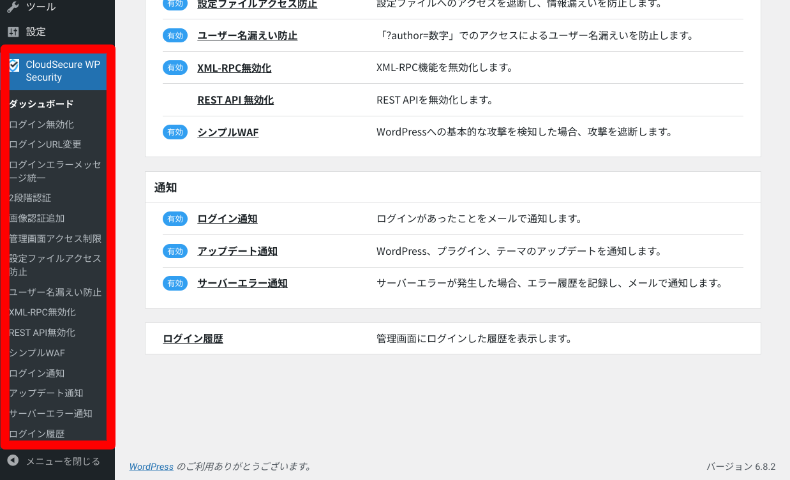This screenshot has width=790, height=480.
Task: Click description text XML-RPC機能を無効化します。
Action: [445, 67]
